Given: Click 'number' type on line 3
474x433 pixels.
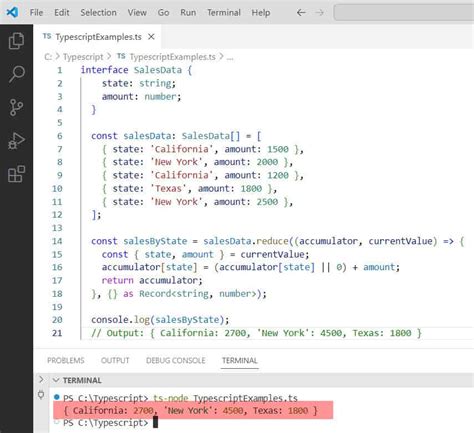Looking at the screenshot, I should pyautogui.click(x=160, y=97).
